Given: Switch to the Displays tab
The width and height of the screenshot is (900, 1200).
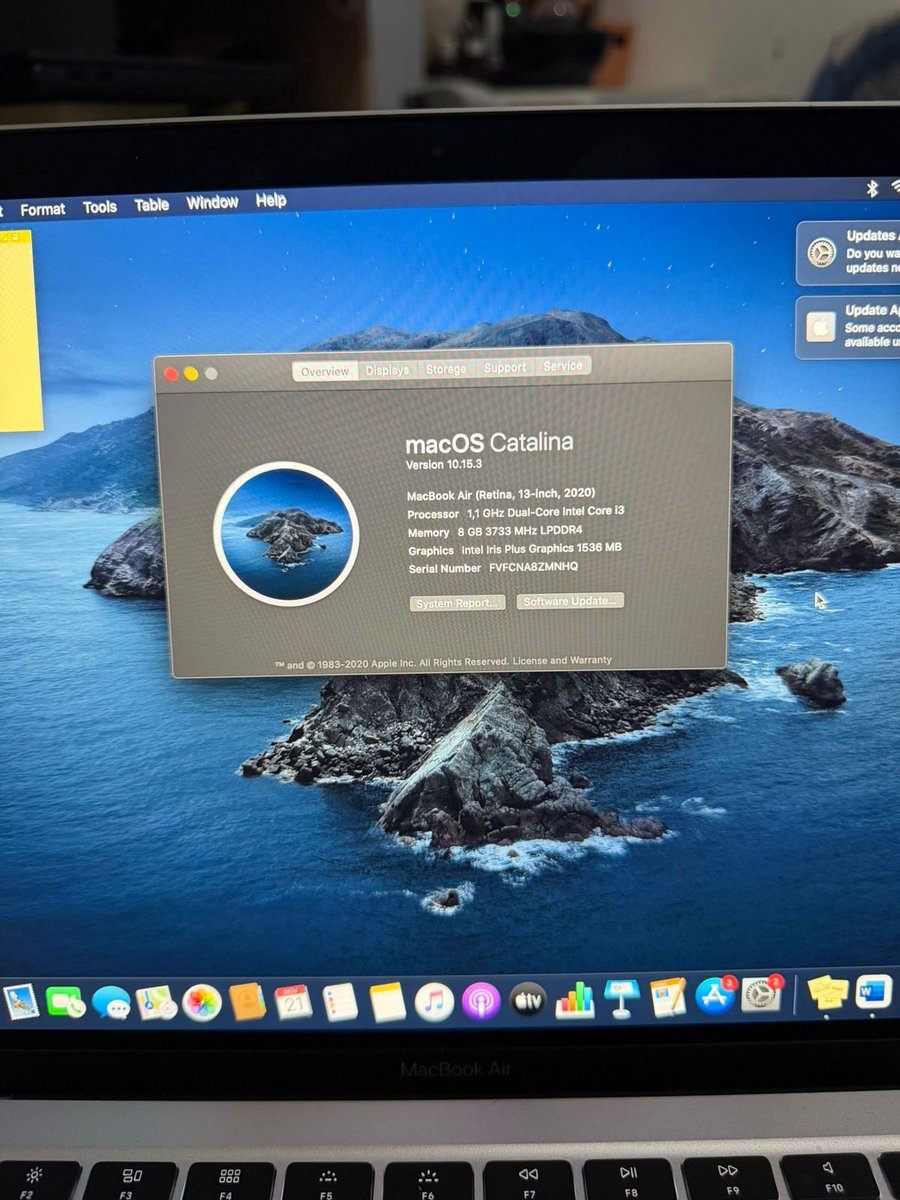Looking at the screenshot, I should click(387, 370).
